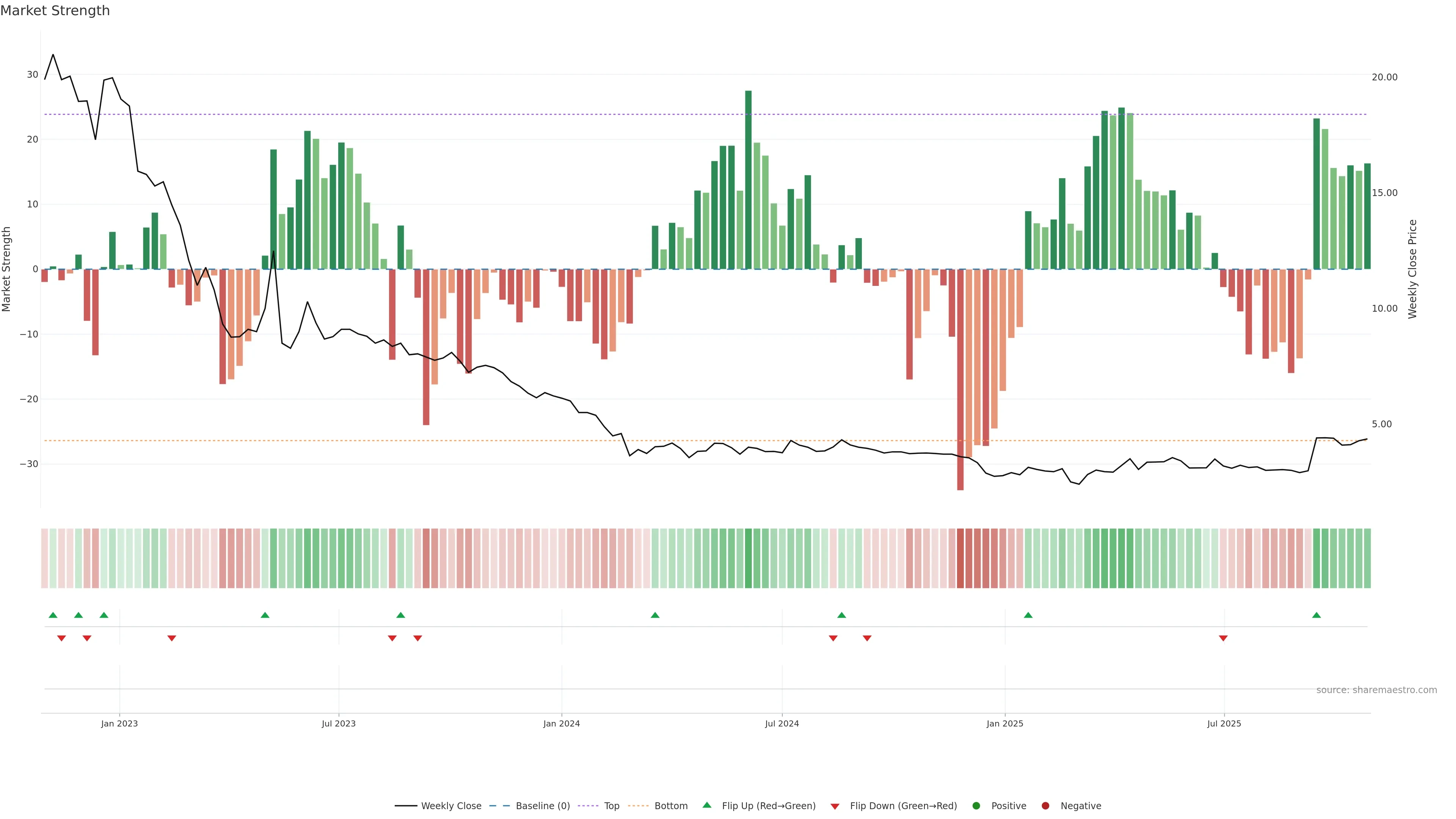Viewport: 1456px width, 819px height.
Task: Click the flip-up triangle marker near Jan 2025
Action: [1028, 615]
